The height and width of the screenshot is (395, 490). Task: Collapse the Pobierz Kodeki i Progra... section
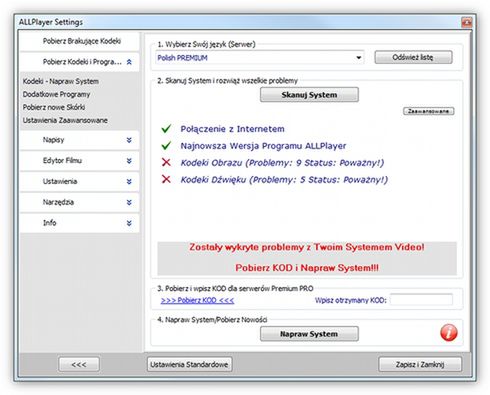pyautogui.click(x=129, y=62)
